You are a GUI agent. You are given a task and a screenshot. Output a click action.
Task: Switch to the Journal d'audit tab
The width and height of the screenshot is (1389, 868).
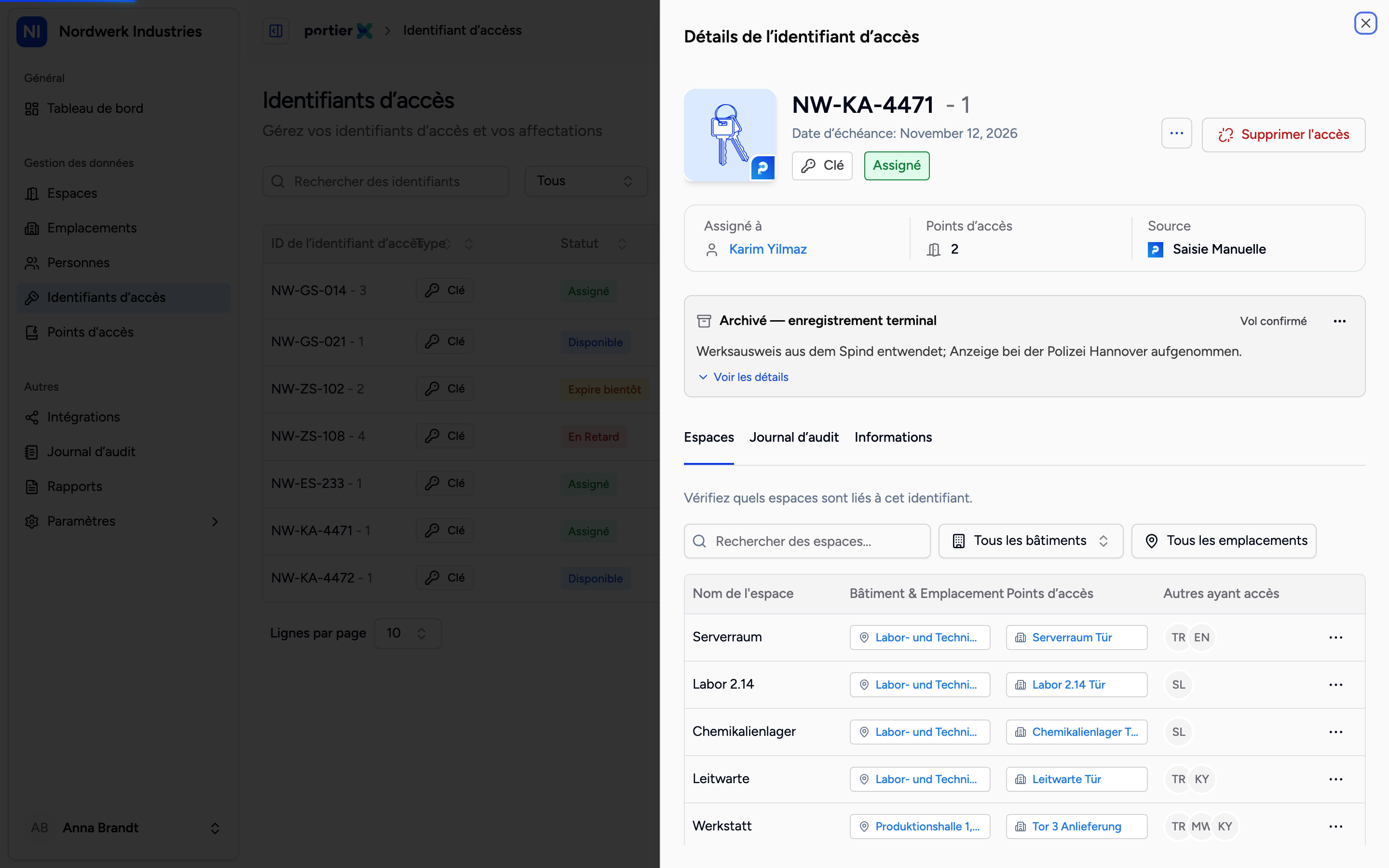pyautogui.click(x=794, y=437)
